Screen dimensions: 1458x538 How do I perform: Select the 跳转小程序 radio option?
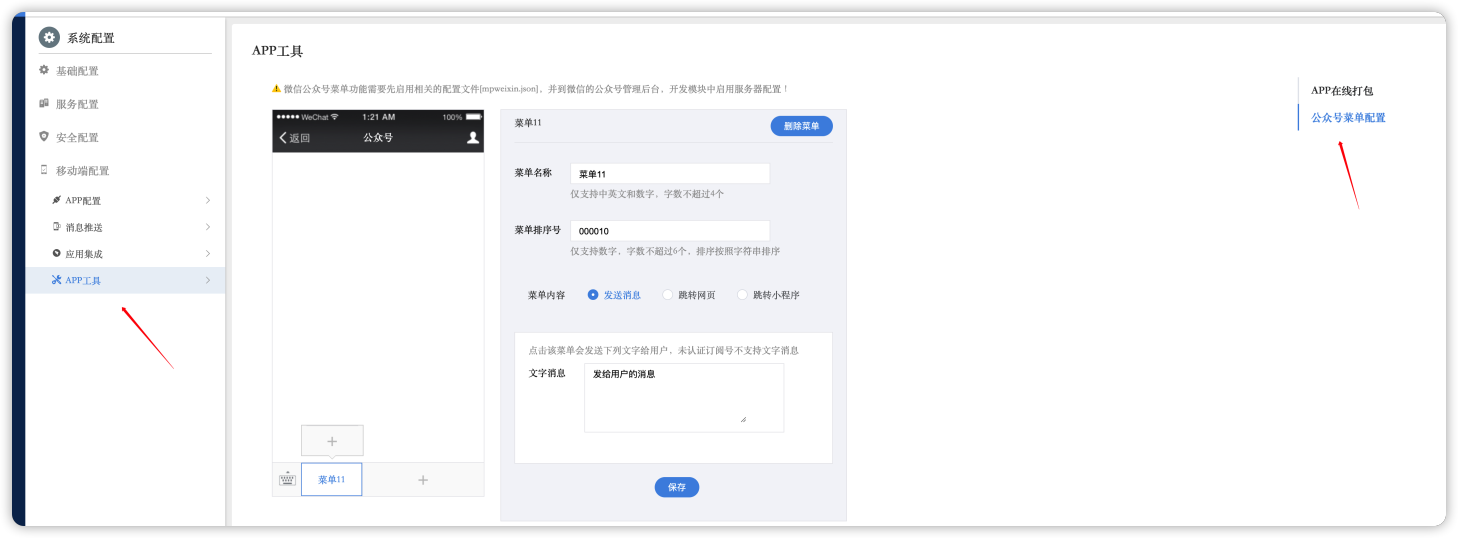coord(742,295)
